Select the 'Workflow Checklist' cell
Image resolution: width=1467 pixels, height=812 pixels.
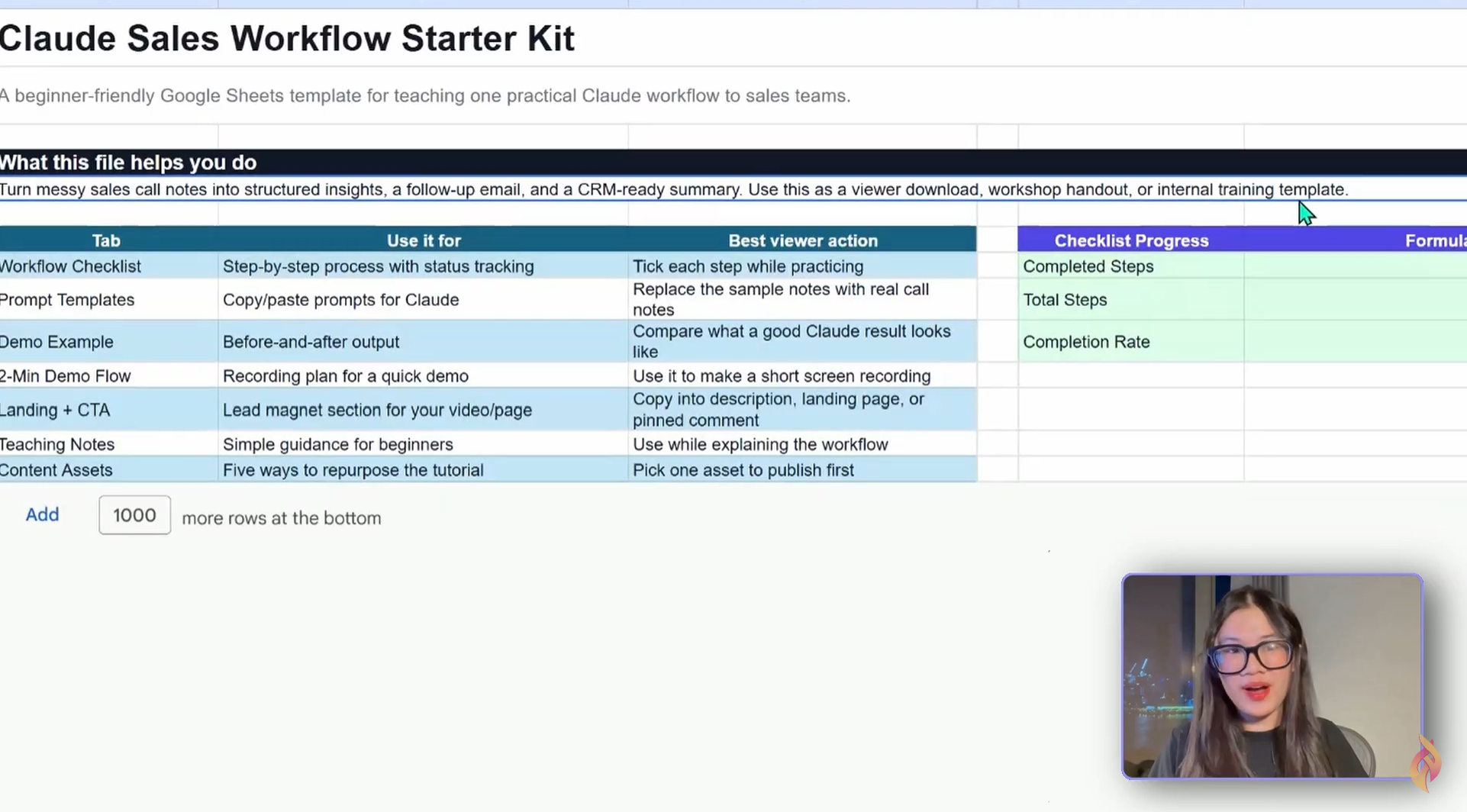[x=108, y=266]
